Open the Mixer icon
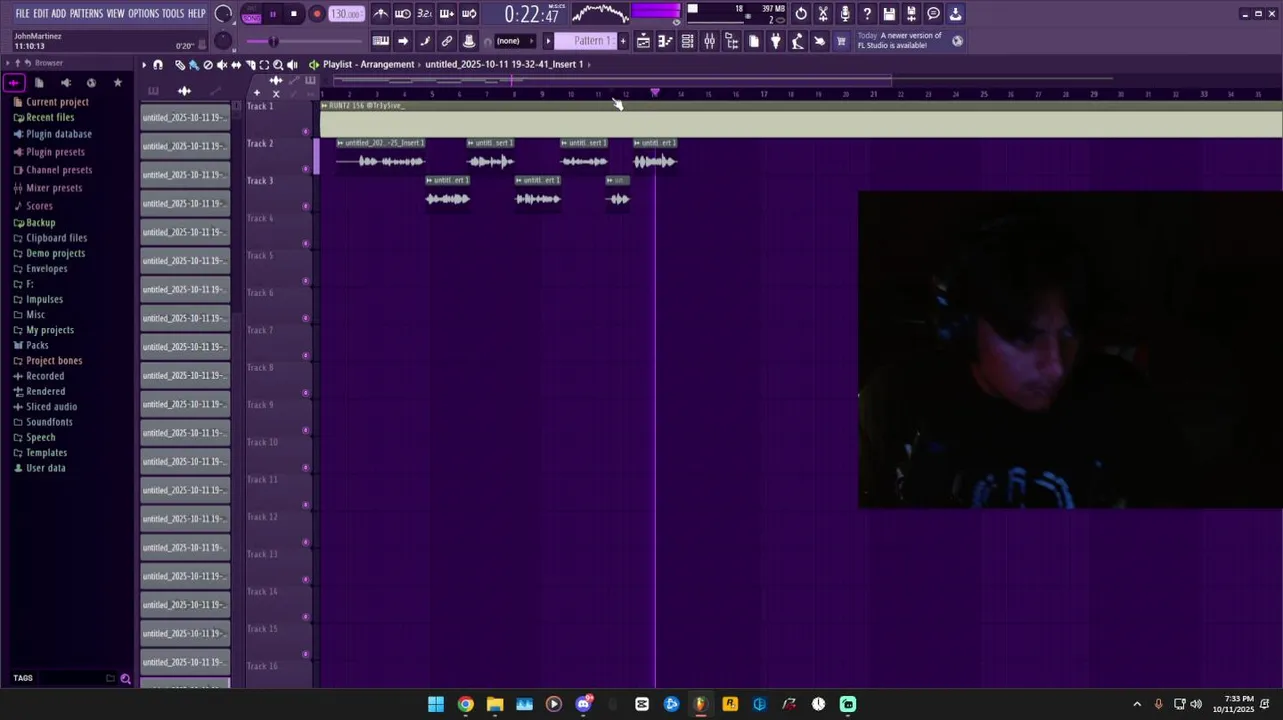This screenshot has width=1283, height=720. point(709,41)
